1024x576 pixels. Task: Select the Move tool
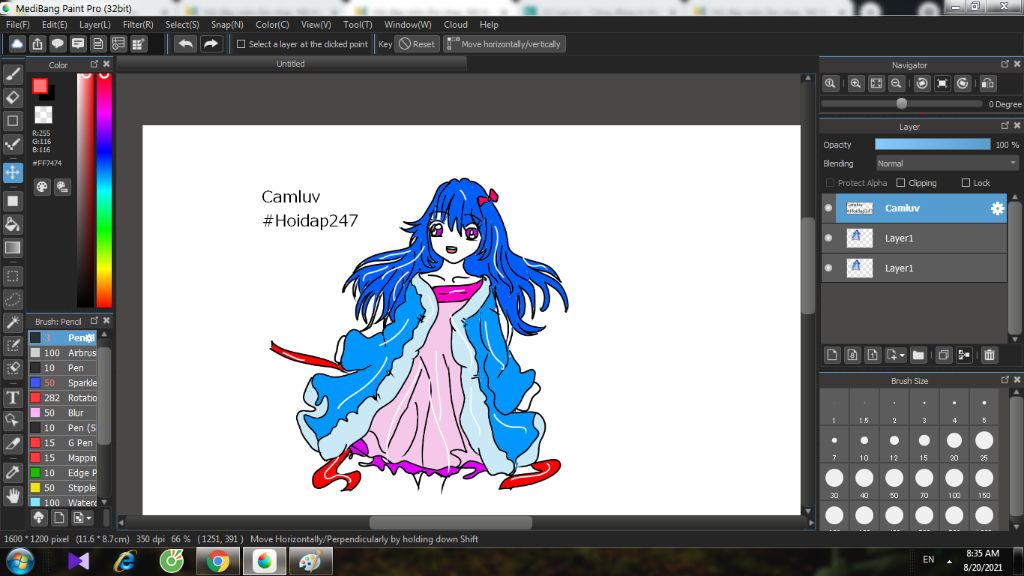[x=12, y=172]
